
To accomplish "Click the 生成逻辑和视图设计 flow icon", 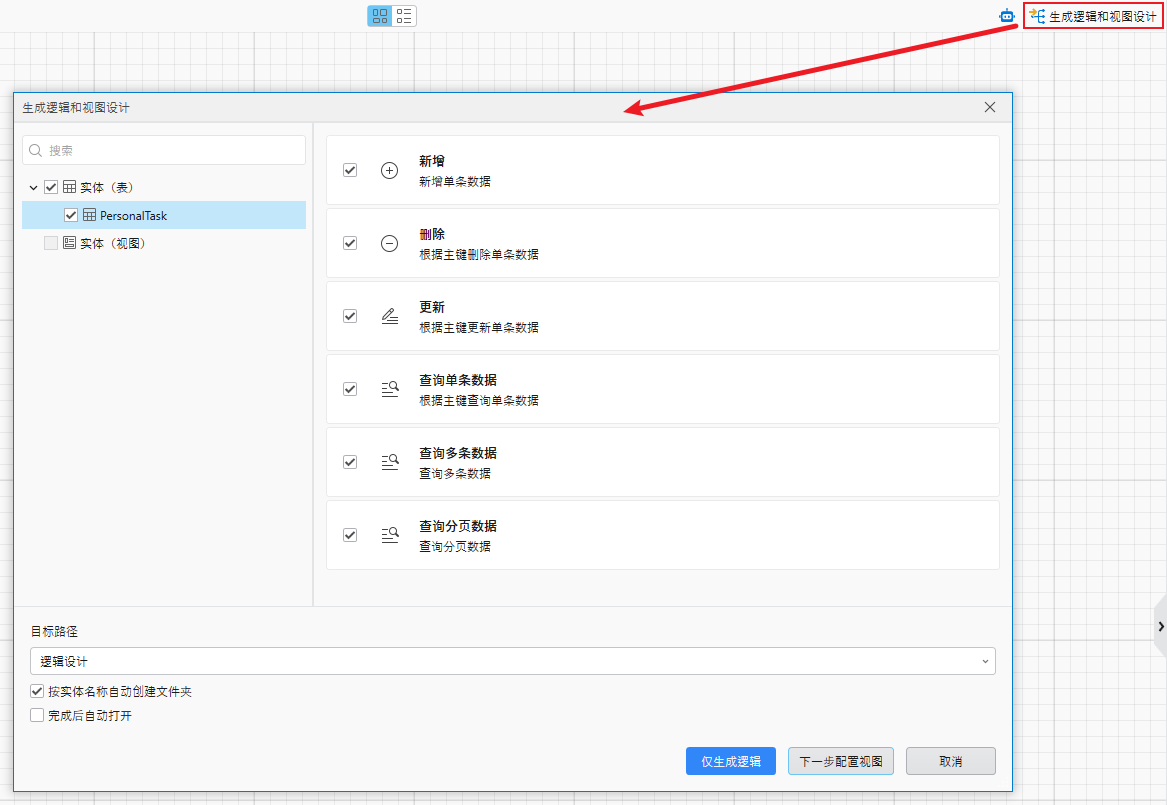I will click(x=1038, y=16).
